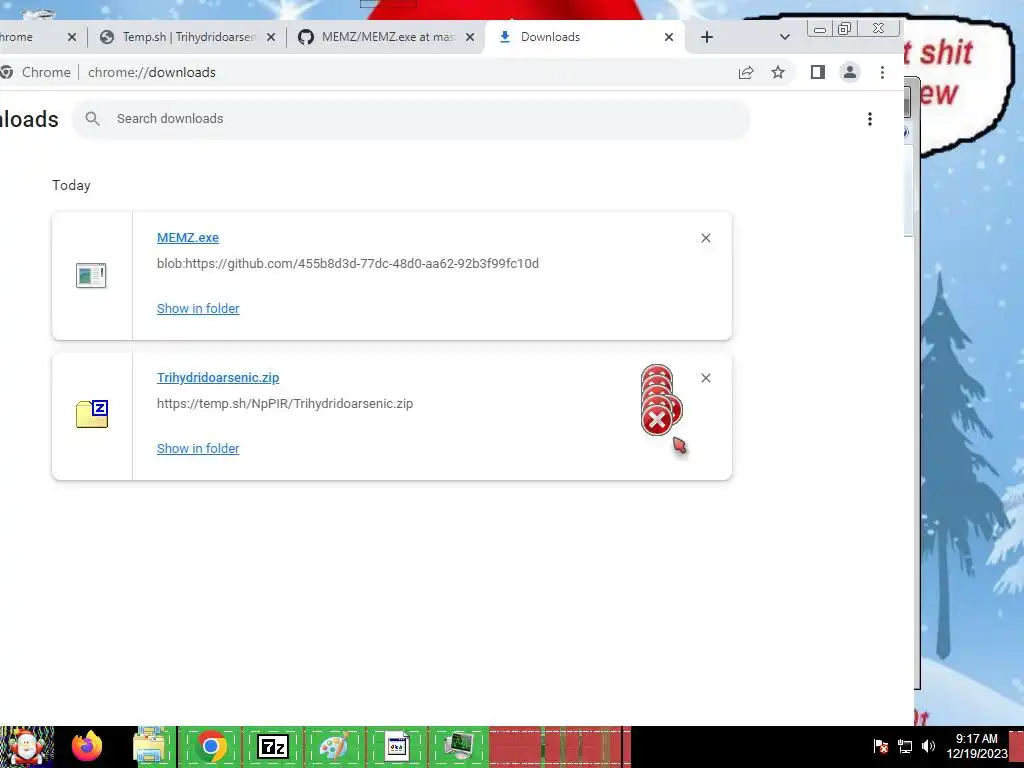Click the MEMZ.exe blob GitHub URL text
The image size is (1024, 768).
(x=347, y=264)
